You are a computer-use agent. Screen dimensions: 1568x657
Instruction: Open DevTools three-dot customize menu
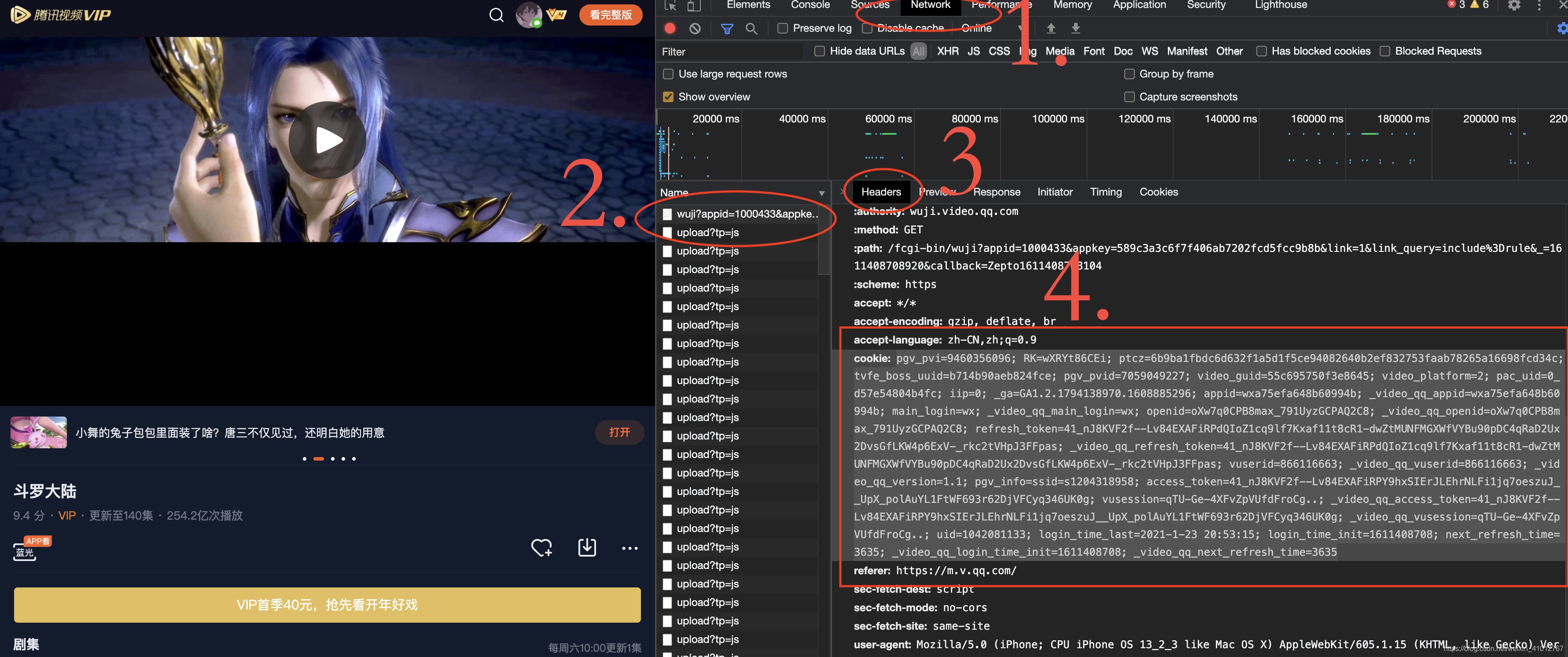click(x=1539, y=5)
